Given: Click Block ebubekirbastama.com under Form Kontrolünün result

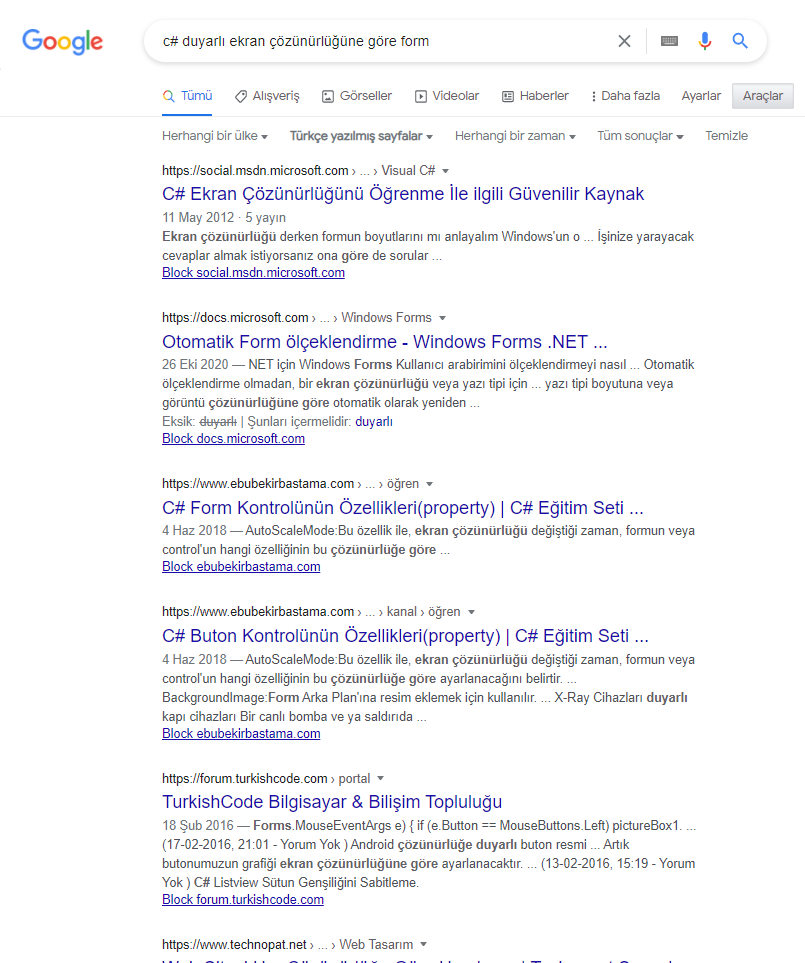Looking at the screenshot, I should [241, 567].
